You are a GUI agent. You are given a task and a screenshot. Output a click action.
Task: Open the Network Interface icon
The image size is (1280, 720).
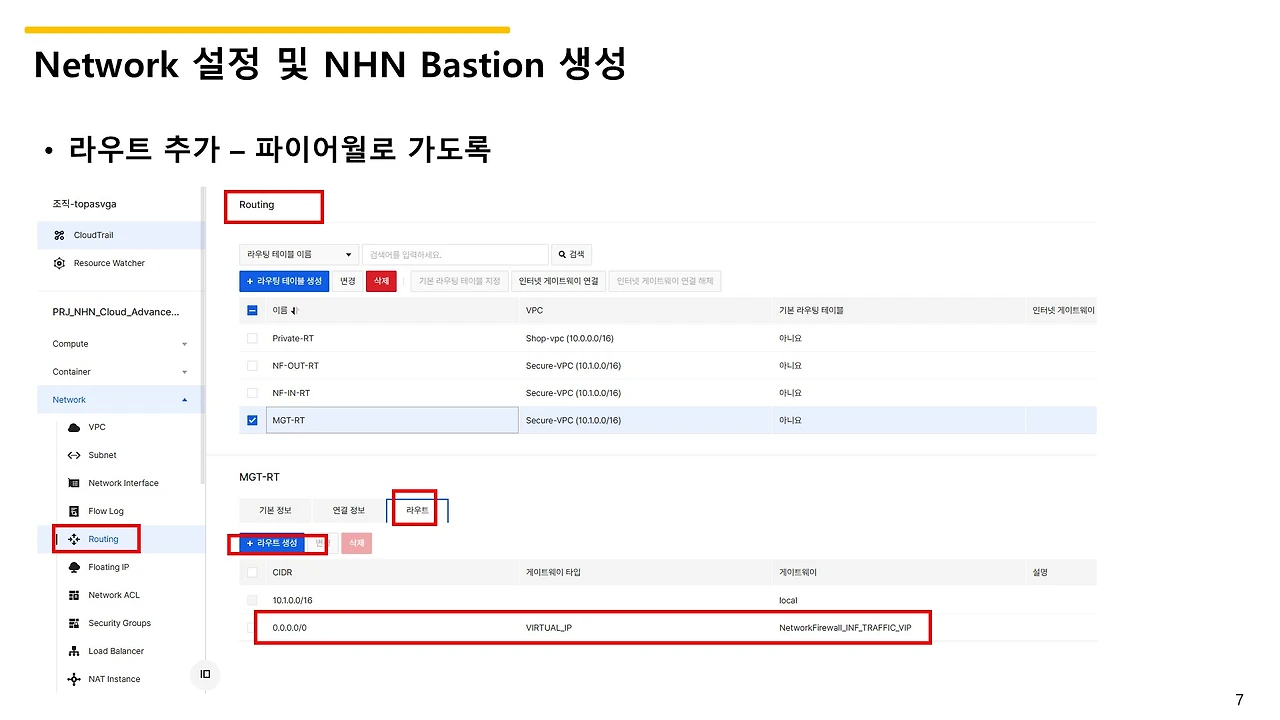(x=74, y=483)
